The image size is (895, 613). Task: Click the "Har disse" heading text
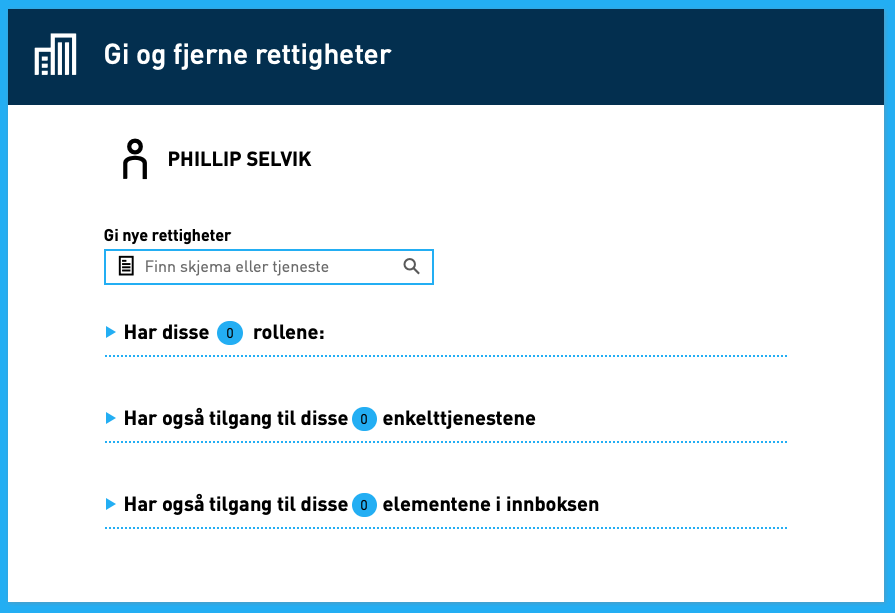point(166,332)
